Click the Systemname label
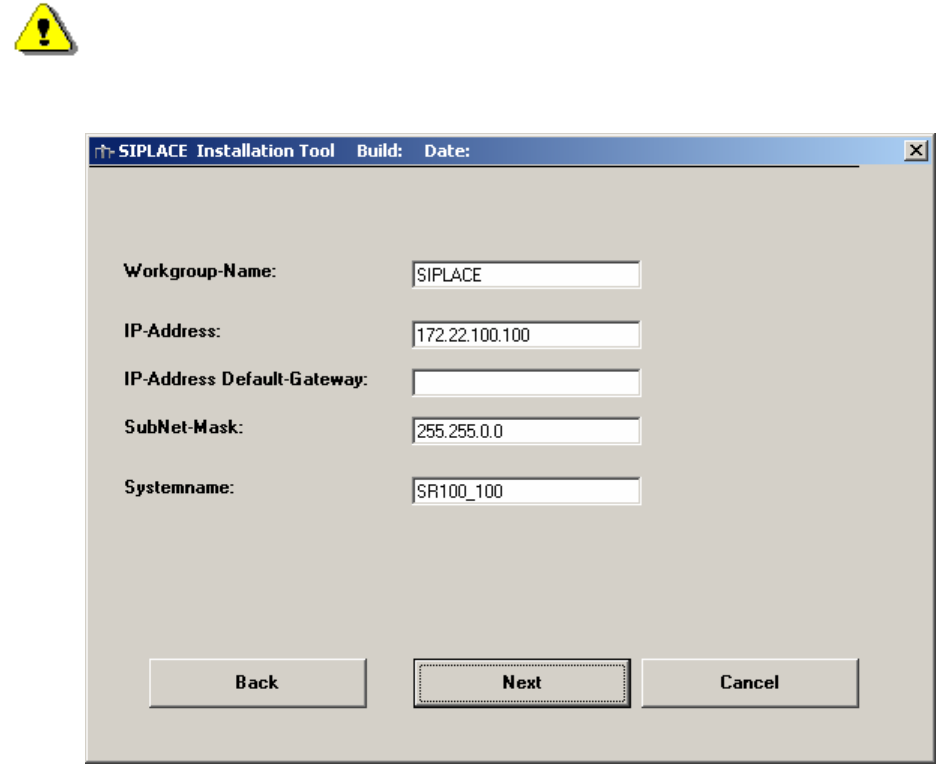Screen dimensions: 936x764 [x=179, y=487]
